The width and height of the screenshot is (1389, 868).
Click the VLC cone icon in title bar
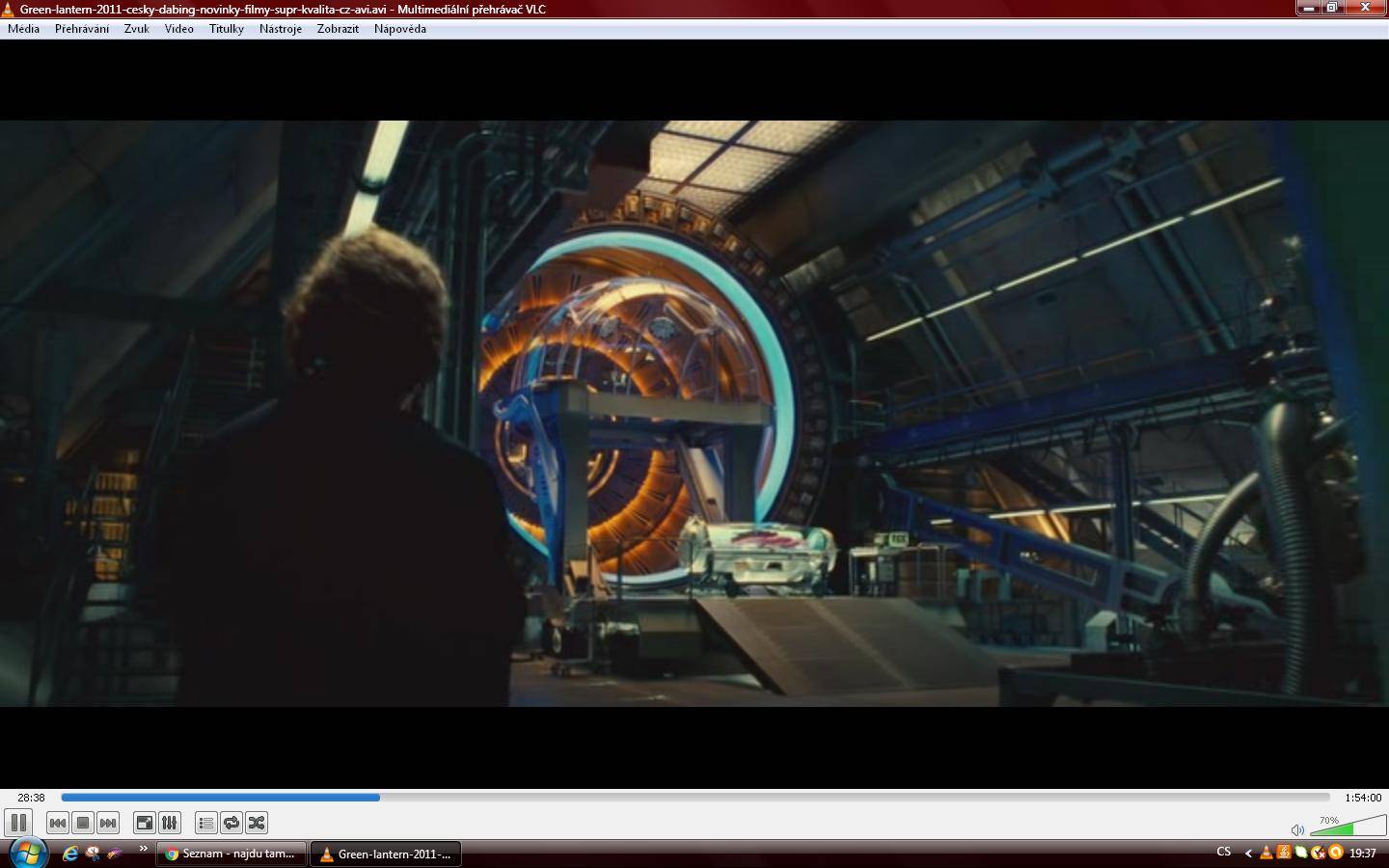(8, 9)
